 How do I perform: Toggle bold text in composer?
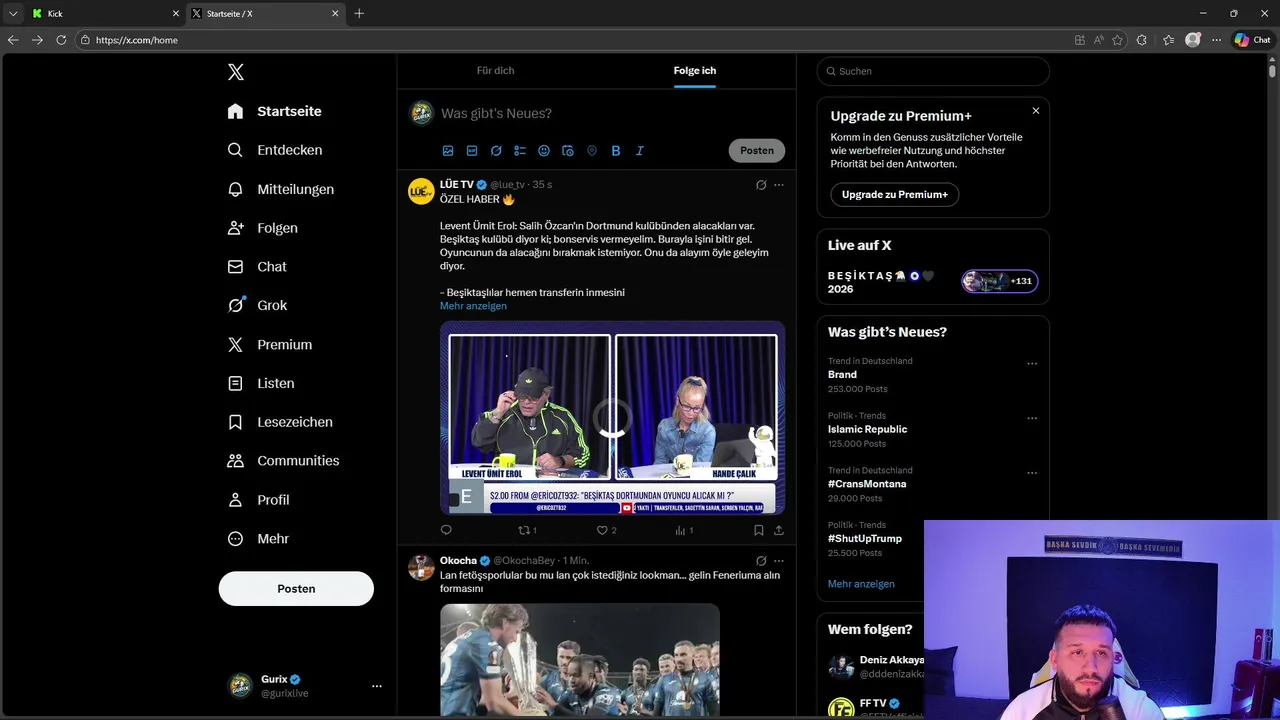616,151
